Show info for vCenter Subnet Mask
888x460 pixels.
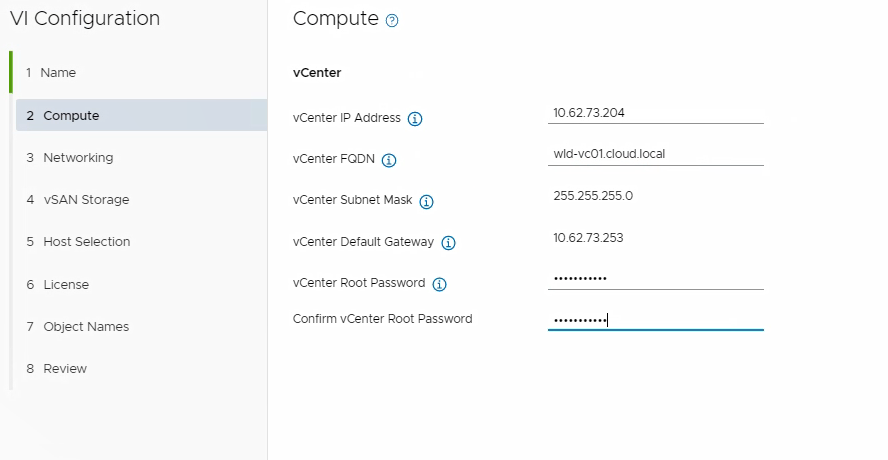426,202
